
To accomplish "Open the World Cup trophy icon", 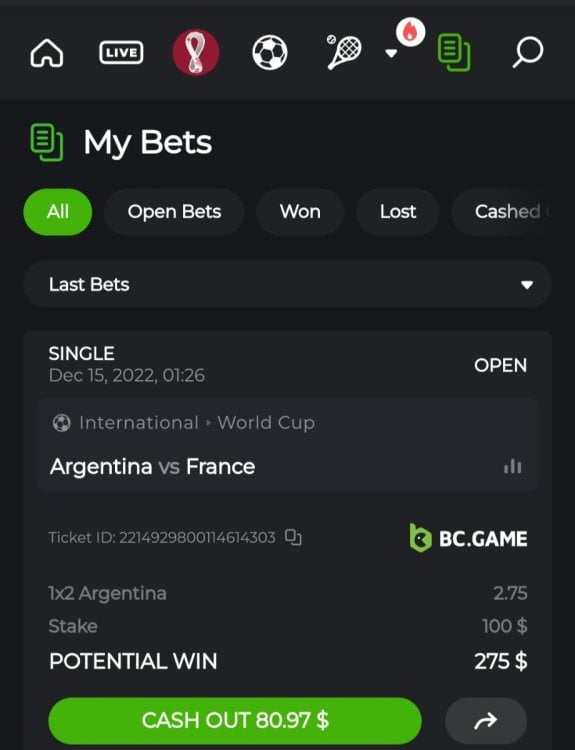I will pyautogui.click(x=196, y=52).
